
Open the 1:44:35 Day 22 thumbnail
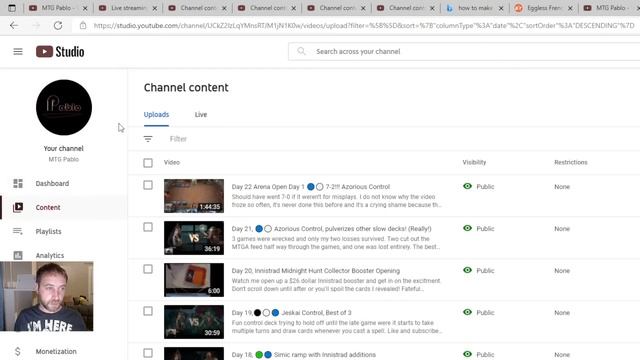[194, 196]
